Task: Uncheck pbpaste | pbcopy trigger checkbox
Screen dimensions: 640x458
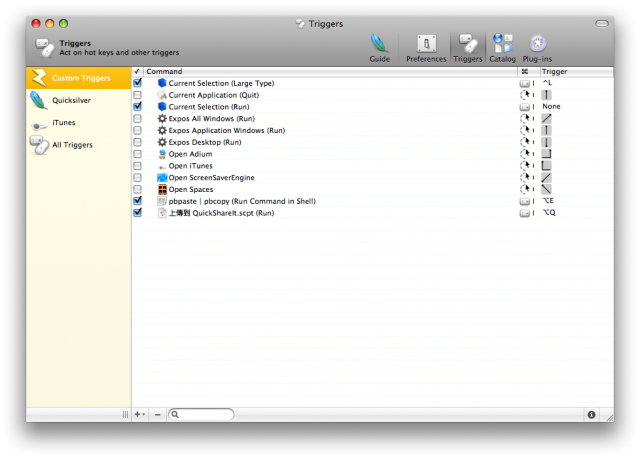Action: 138,201
